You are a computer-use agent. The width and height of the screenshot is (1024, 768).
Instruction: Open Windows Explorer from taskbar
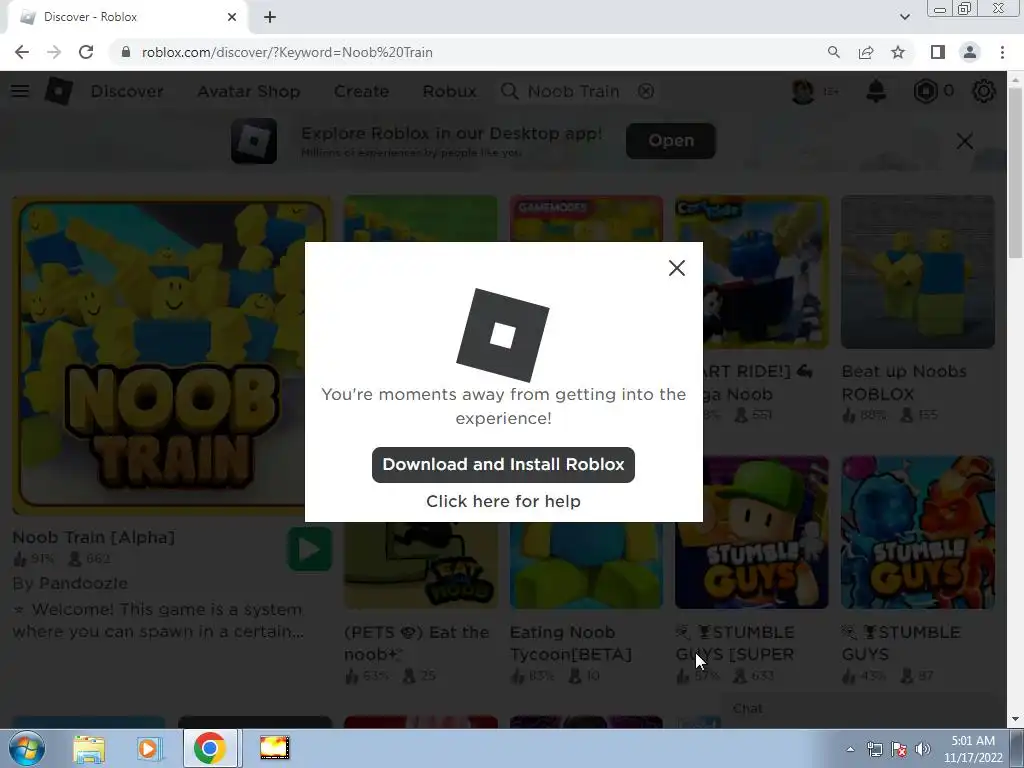pos(89,748)
